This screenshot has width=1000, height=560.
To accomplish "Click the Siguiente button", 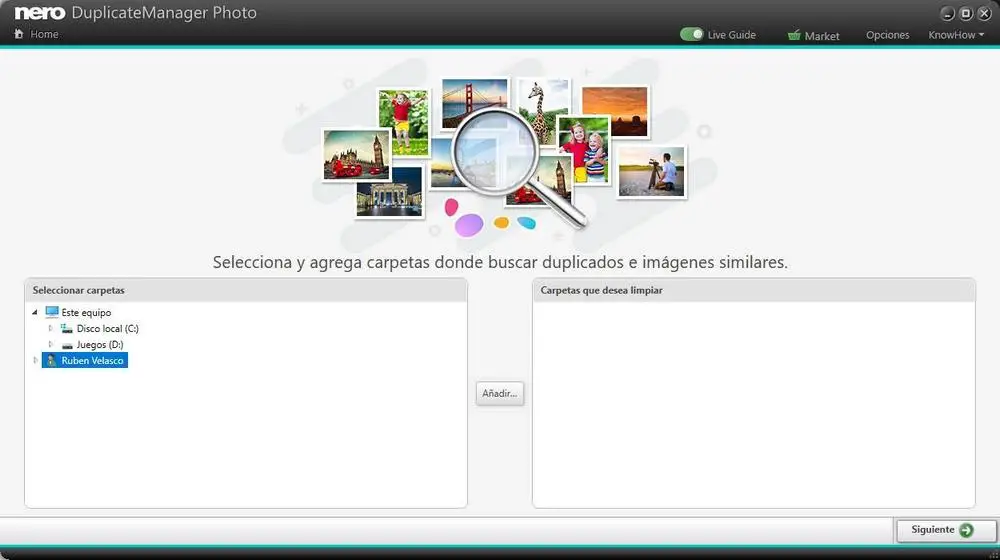I will (x=946, y=530).
